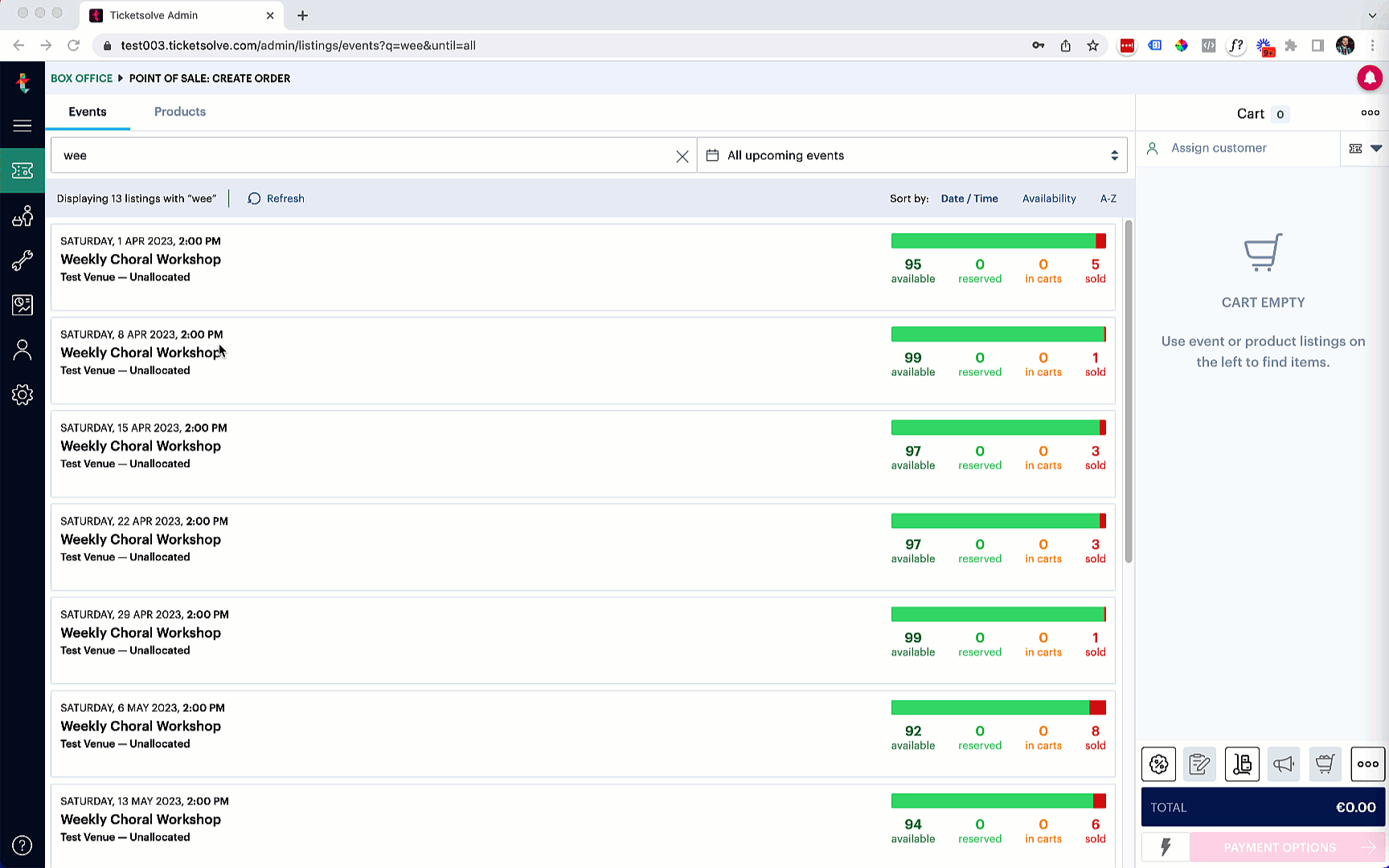Open the customers person sidebar icon

coord(23,350)
